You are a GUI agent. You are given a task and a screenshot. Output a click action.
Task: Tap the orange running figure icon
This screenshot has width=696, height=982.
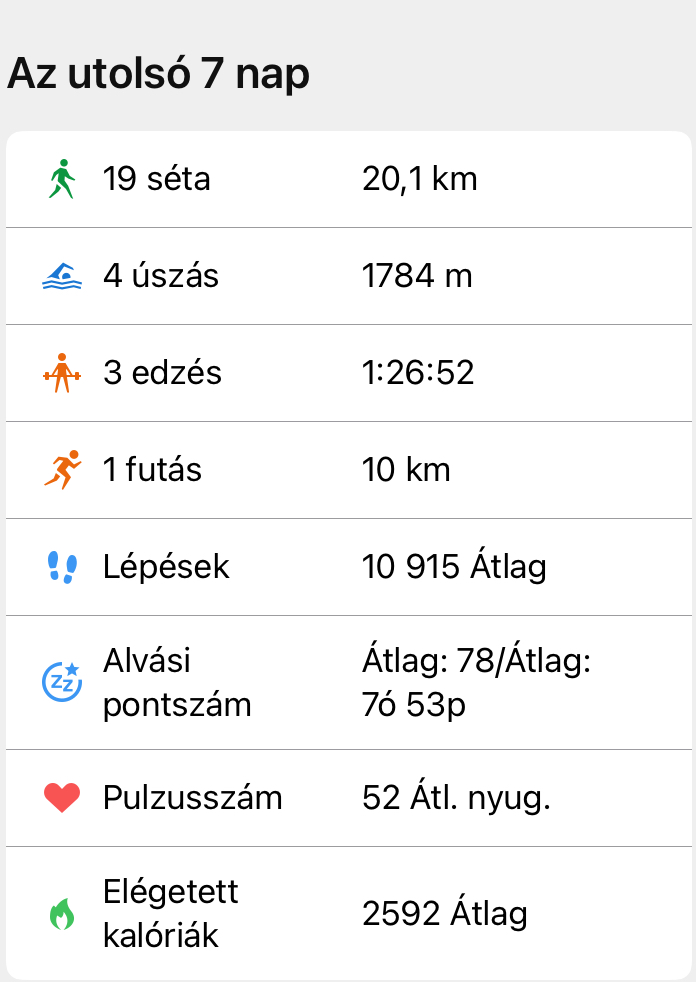(x=62, y=470)
